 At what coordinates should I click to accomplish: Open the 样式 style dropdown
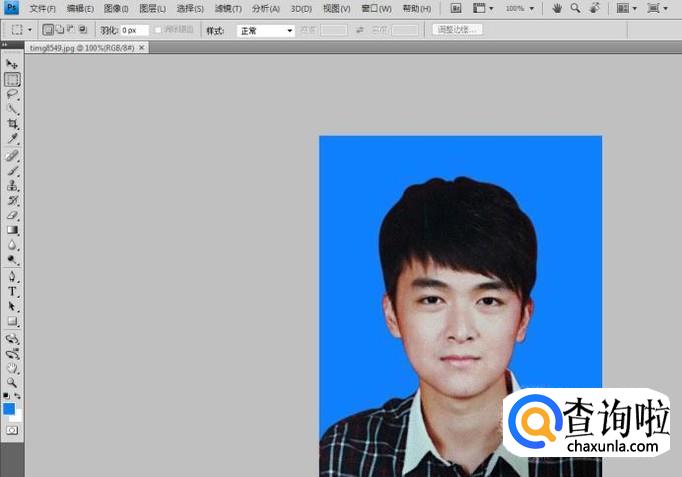[265, 31]
